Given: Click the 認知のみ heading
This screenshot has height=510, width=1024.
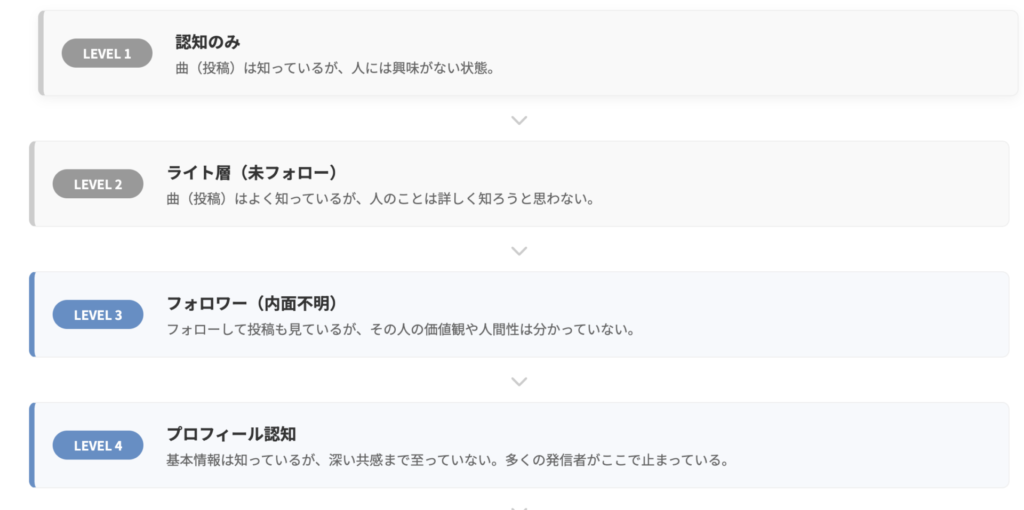Looking at the screenshot, I should (208, 42).
